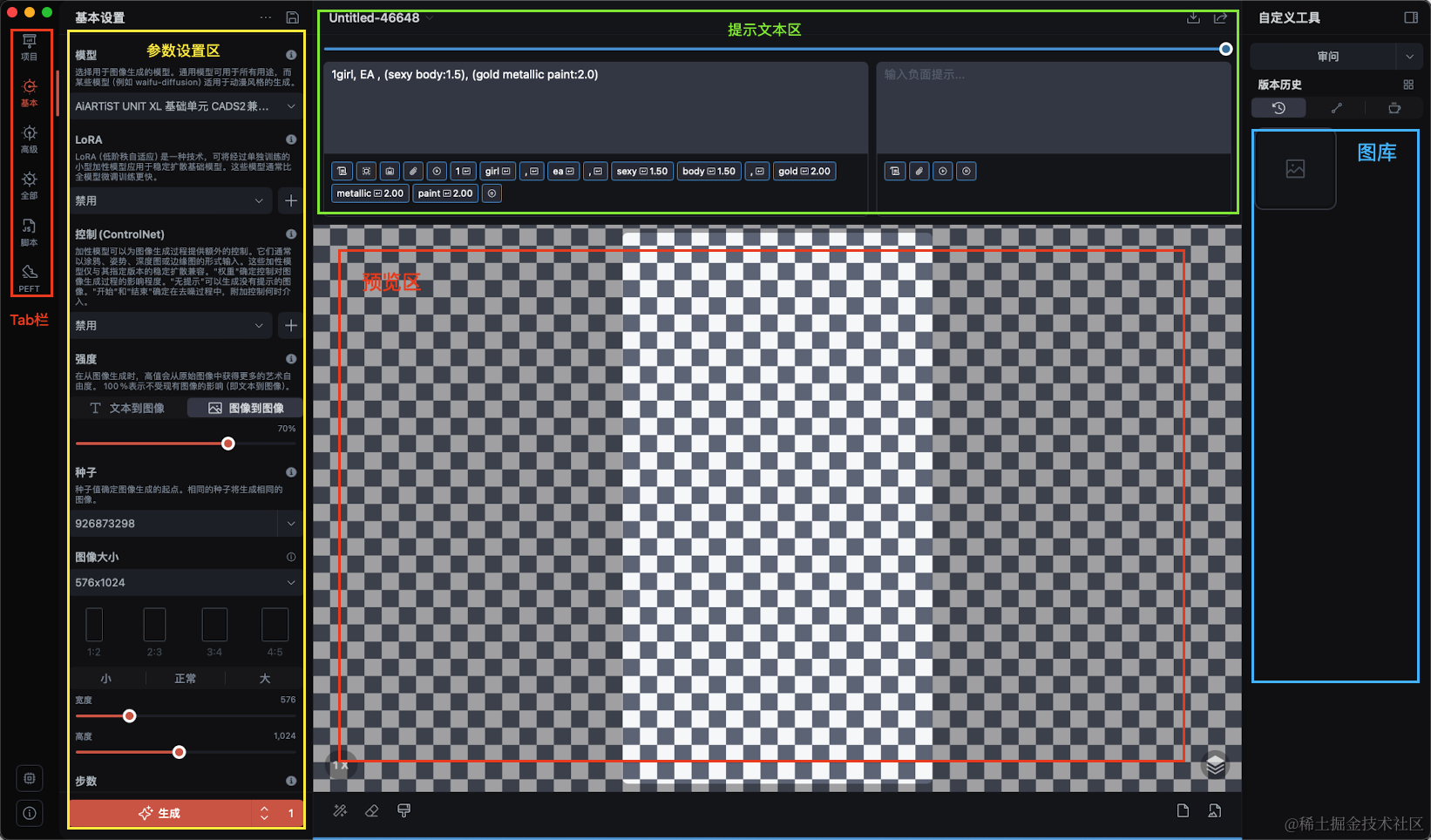
Task: Click the 'paint 2.00' prompt token chip
Action: tap(445, 193)
